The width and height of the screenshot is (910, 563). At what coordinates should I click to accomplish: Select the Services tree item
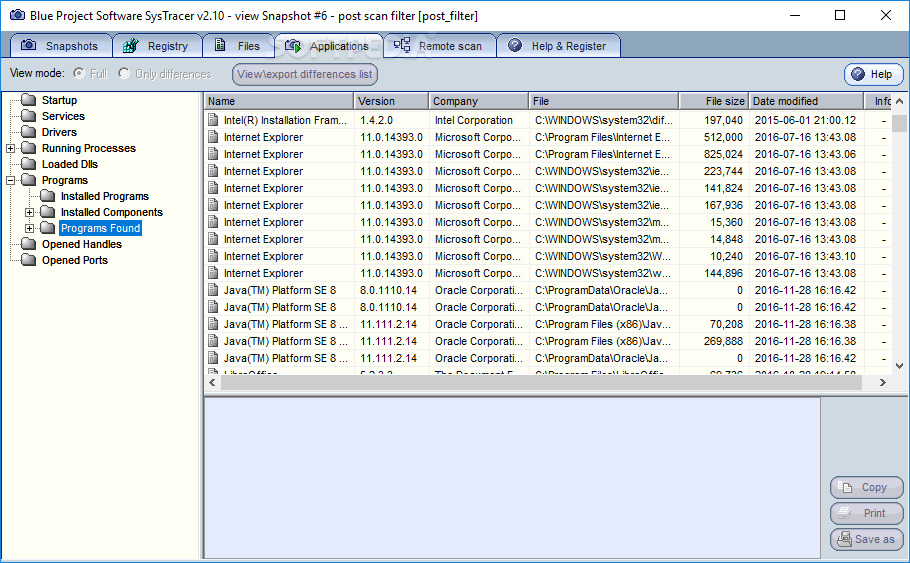[63, 116]
